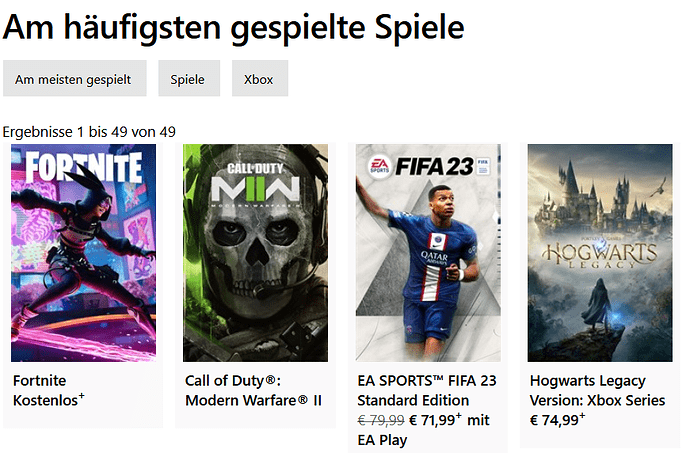Open the Call of Duty Modern Warfare II cover
The height and width of the screenshot is (453, 690).
(255, 253)
